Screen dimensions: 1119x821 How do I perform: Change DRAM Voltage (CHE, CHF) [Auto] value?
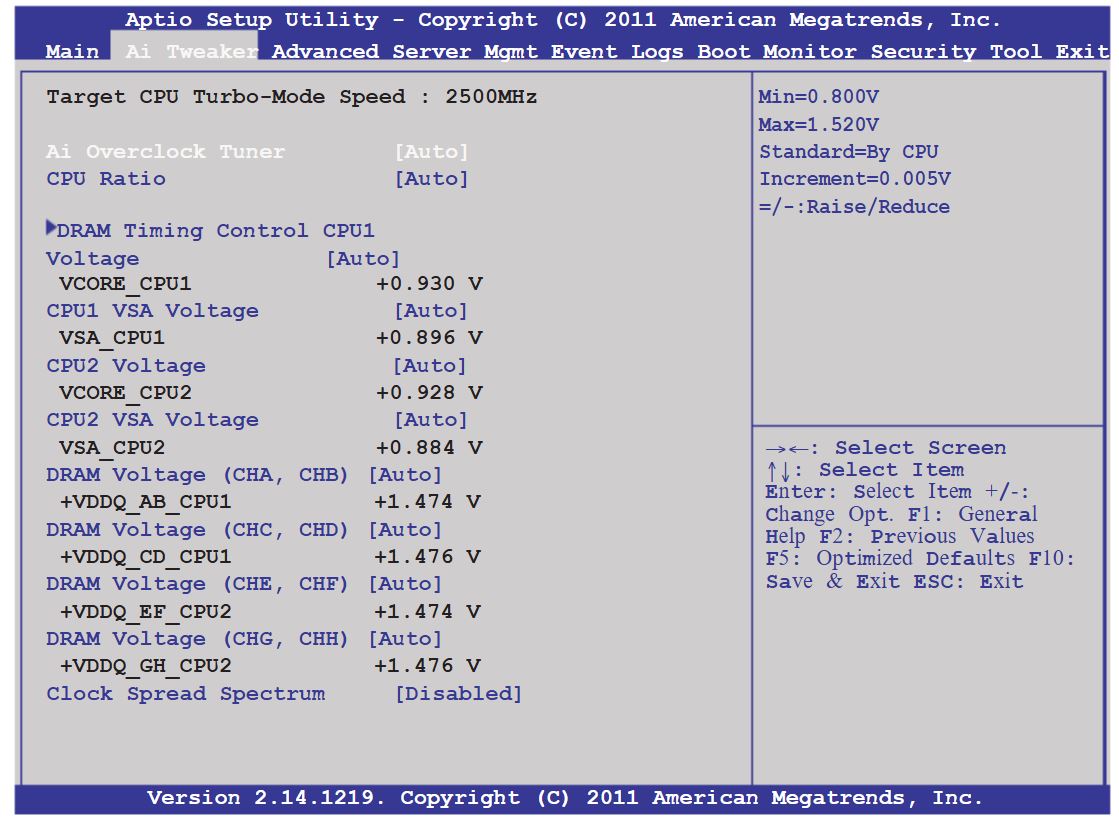pos(405,584)
